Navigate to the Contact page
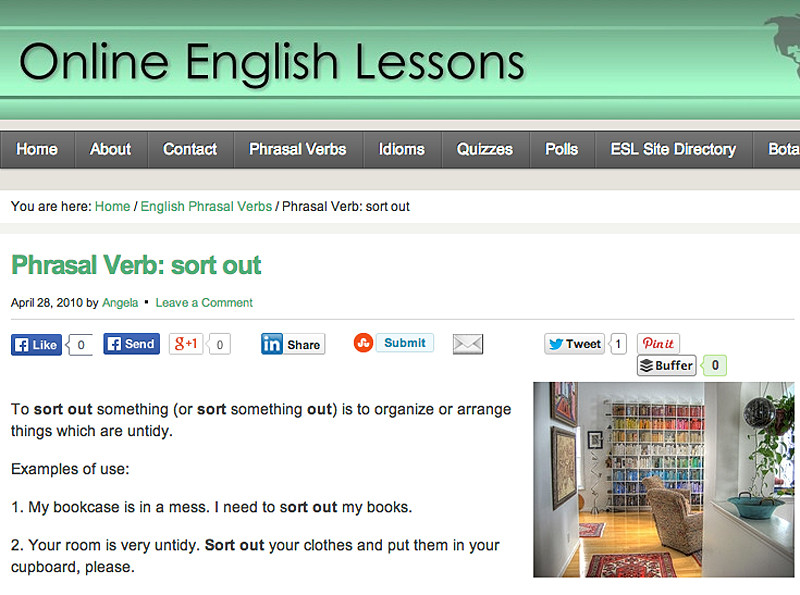The height and width of the screenshot is (595, 800). click(x=190, y=150)
